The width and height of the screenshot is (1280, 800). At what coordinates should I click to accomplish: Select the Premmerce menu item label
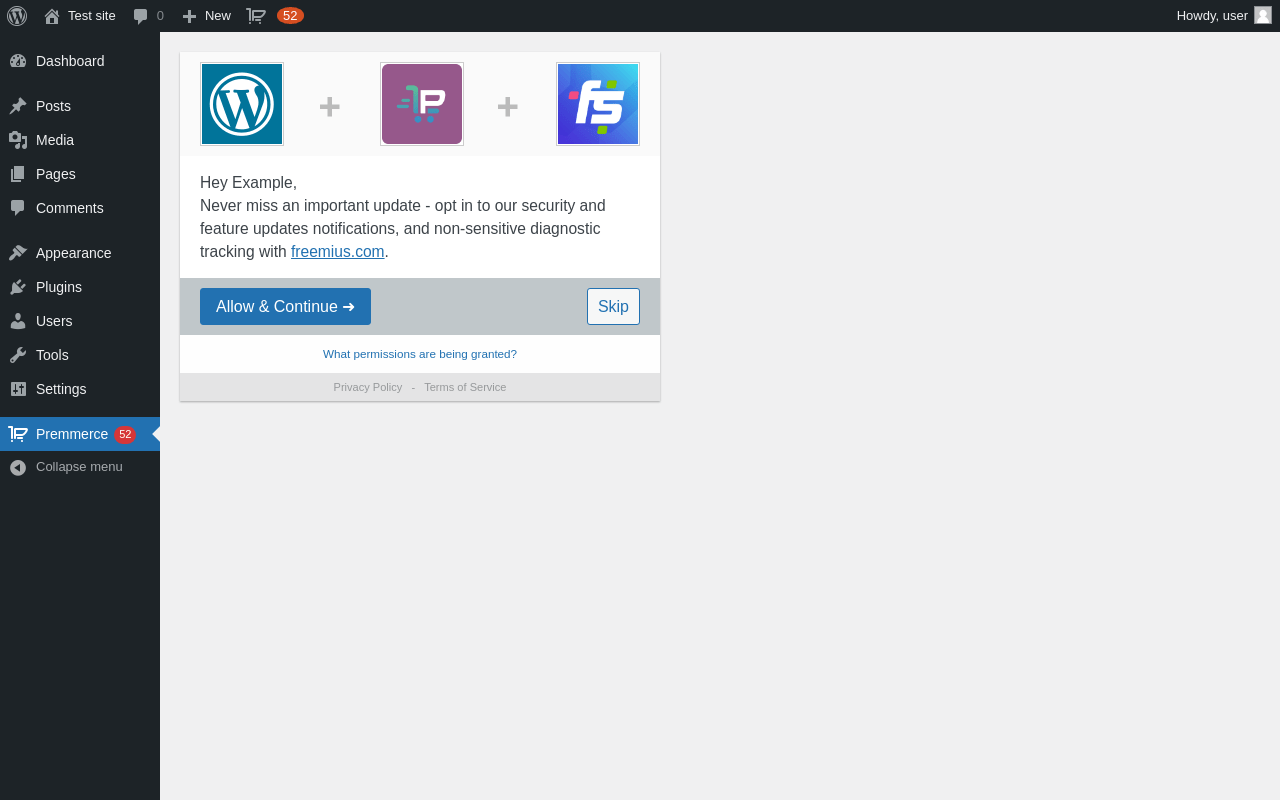tap(72, 434)
